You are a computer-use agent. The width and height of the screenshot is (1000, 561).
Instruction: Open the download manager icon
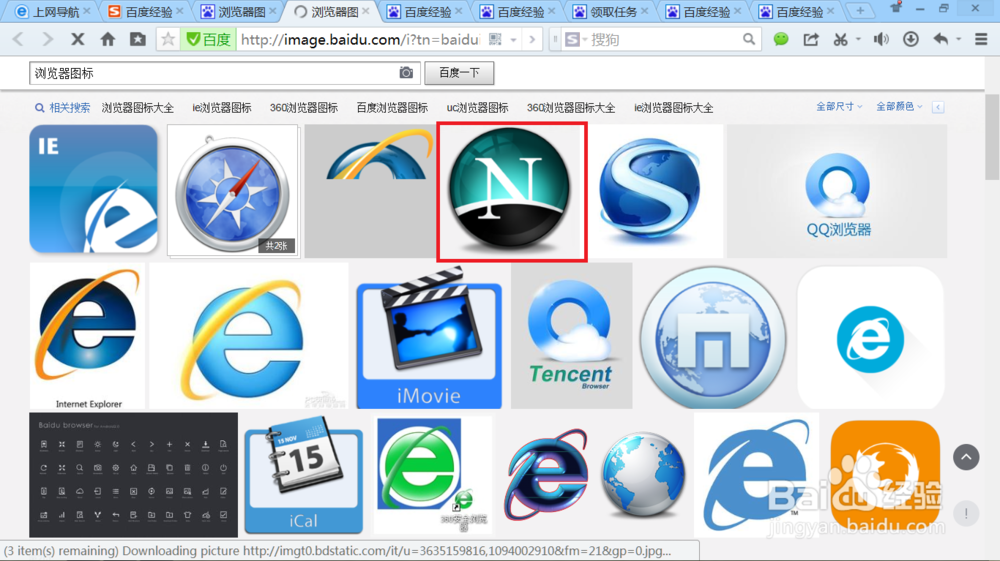pyautogui.click(x=911, y=40)
